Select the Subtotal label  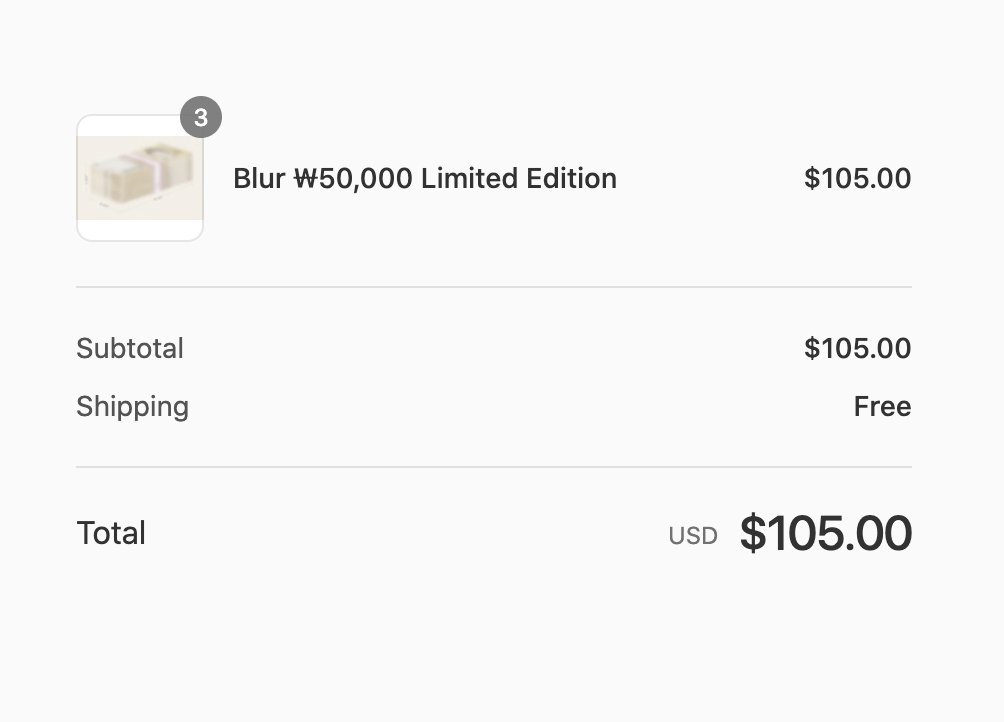click(130, 349)
